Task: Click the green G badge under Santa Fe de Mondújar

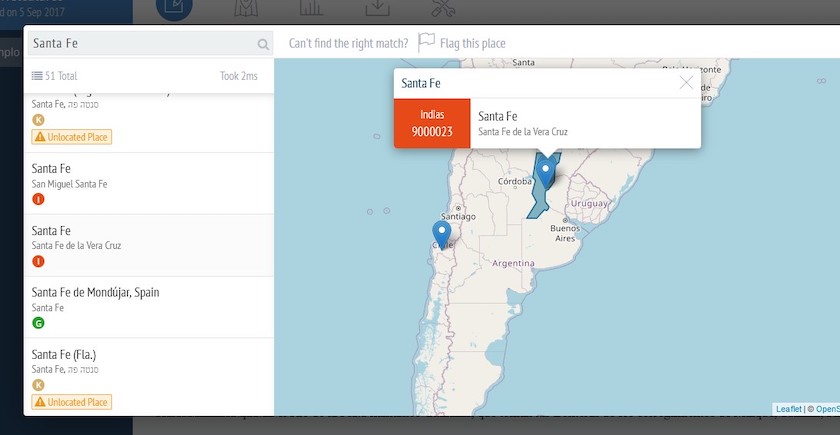Action: tap(38, 323)
